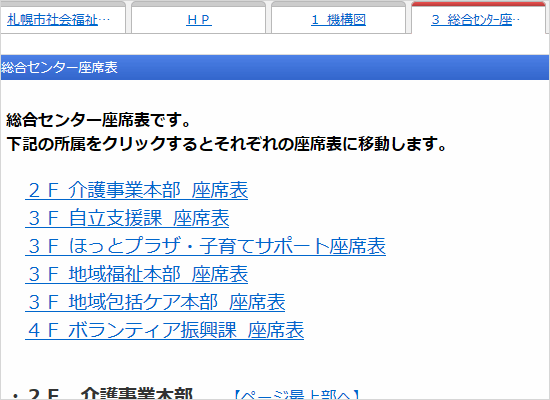Jump to 3F 地域福祉本部 座席表
Viewport: 550px width, 400px height.
[136, 274]
